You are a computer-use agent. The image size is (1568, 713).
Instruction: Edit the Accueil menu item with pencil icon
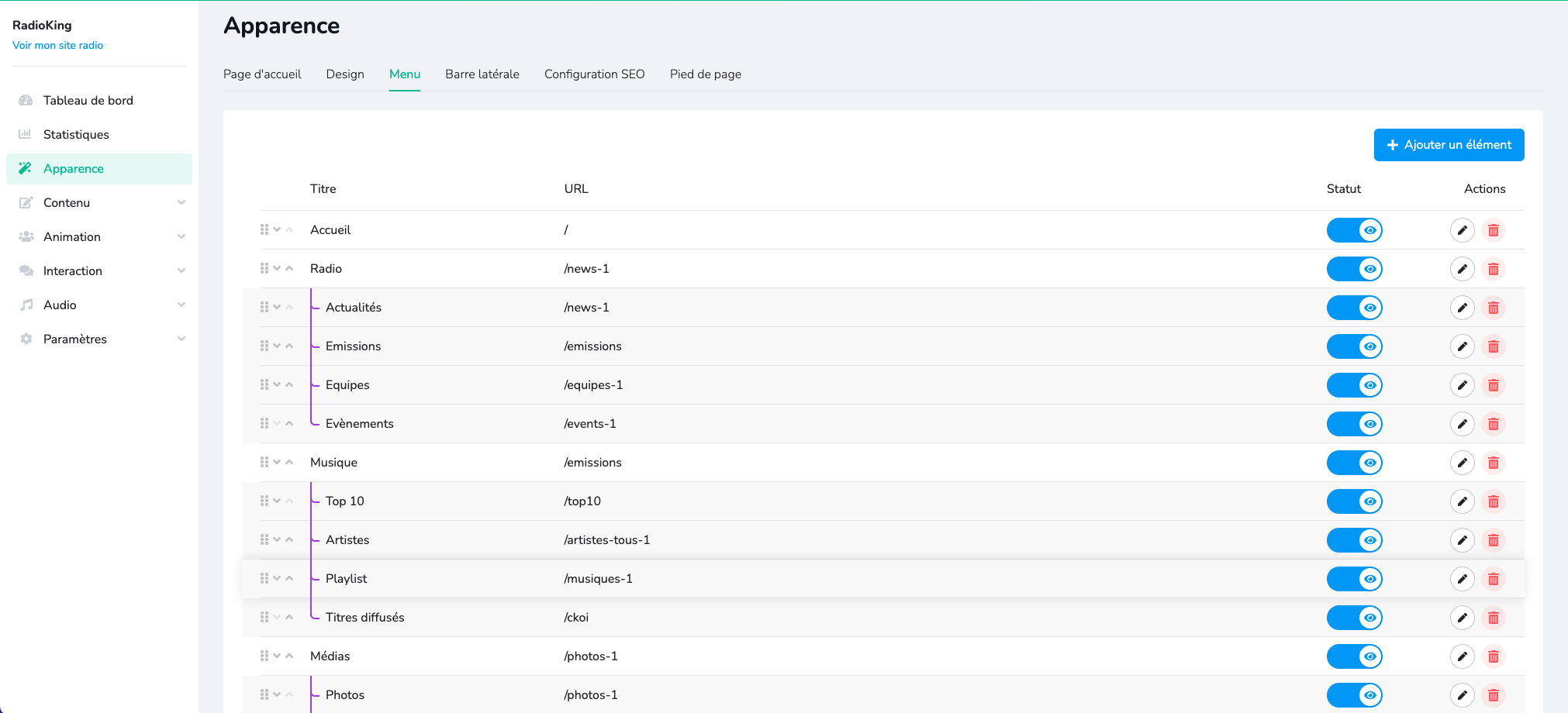[x=1462, y=230]
